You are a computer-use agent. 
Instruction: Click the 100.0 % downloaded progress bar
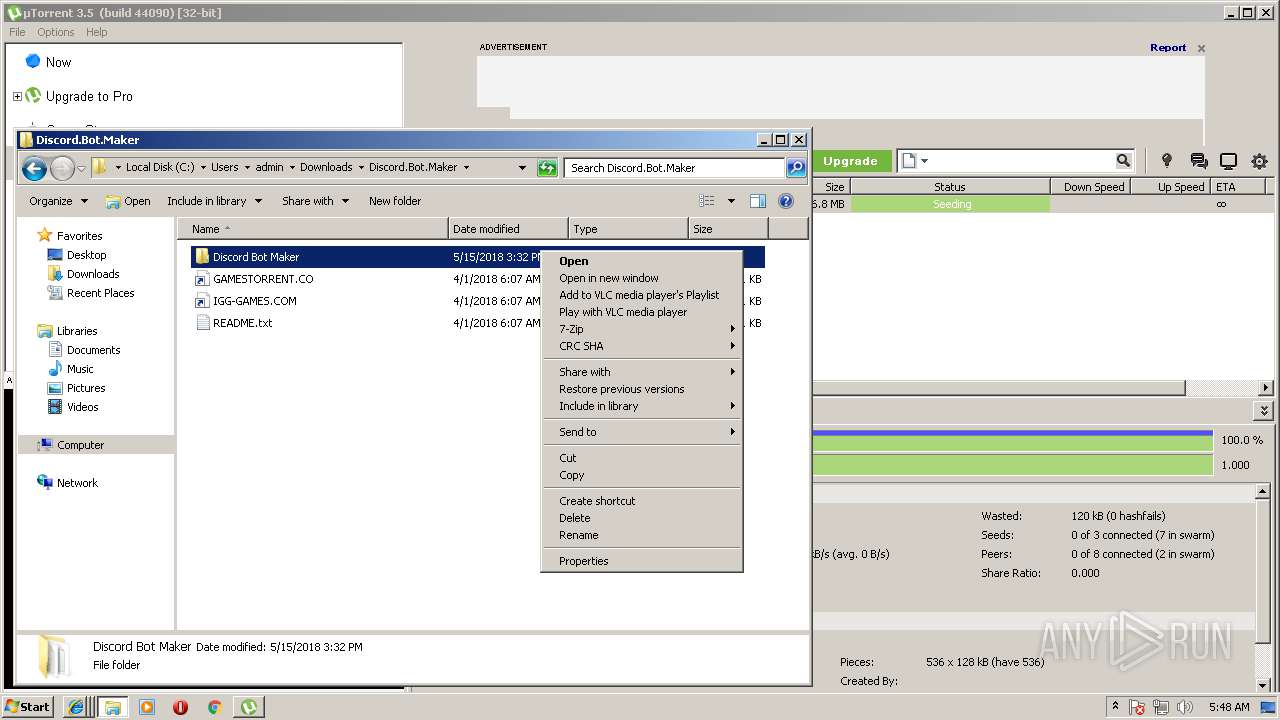coord(1012,440)
